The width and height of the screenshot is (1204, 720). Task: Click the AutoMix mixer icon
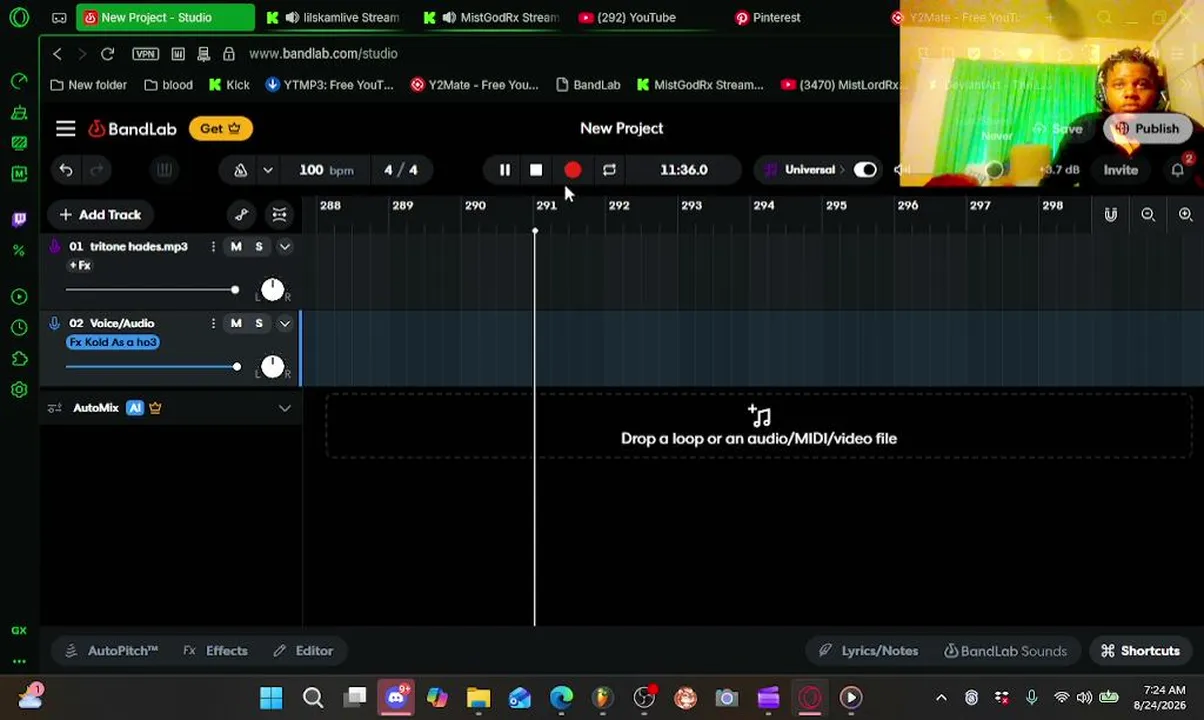pos(54,408)
